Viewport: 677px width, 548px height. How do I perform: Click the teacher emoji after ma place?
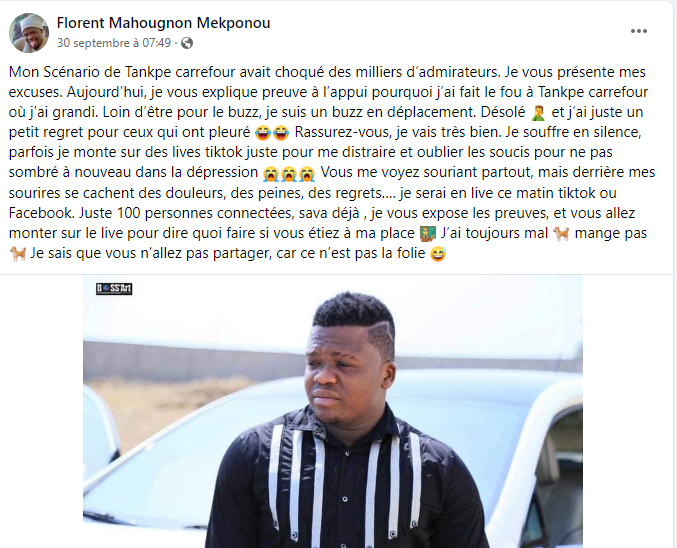click(x=427, y=234)
